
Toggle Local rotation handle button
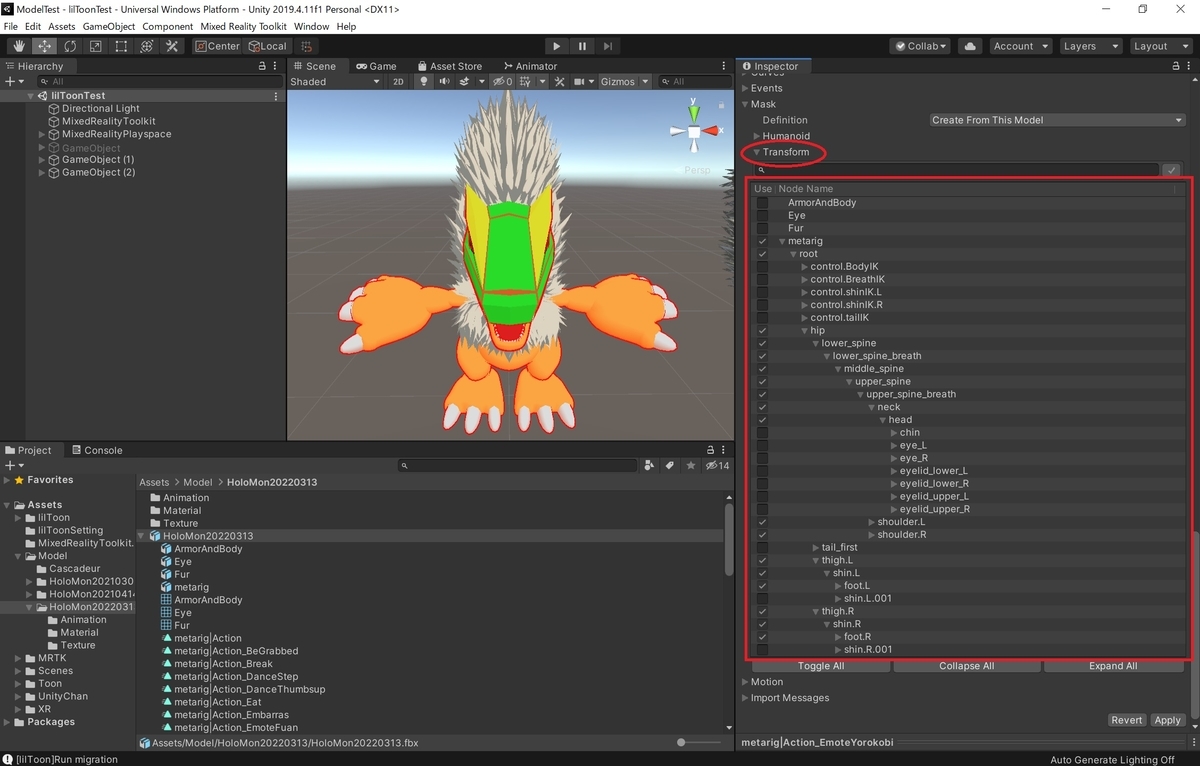tap(267, 46)
